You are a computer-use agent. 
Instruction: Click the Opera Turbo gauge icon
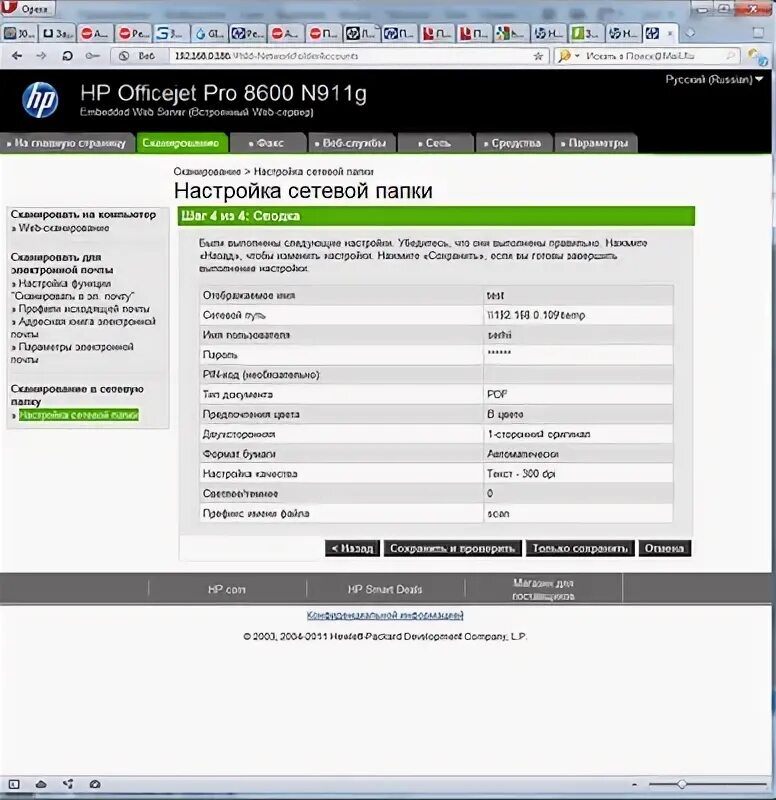click(95, 784)
